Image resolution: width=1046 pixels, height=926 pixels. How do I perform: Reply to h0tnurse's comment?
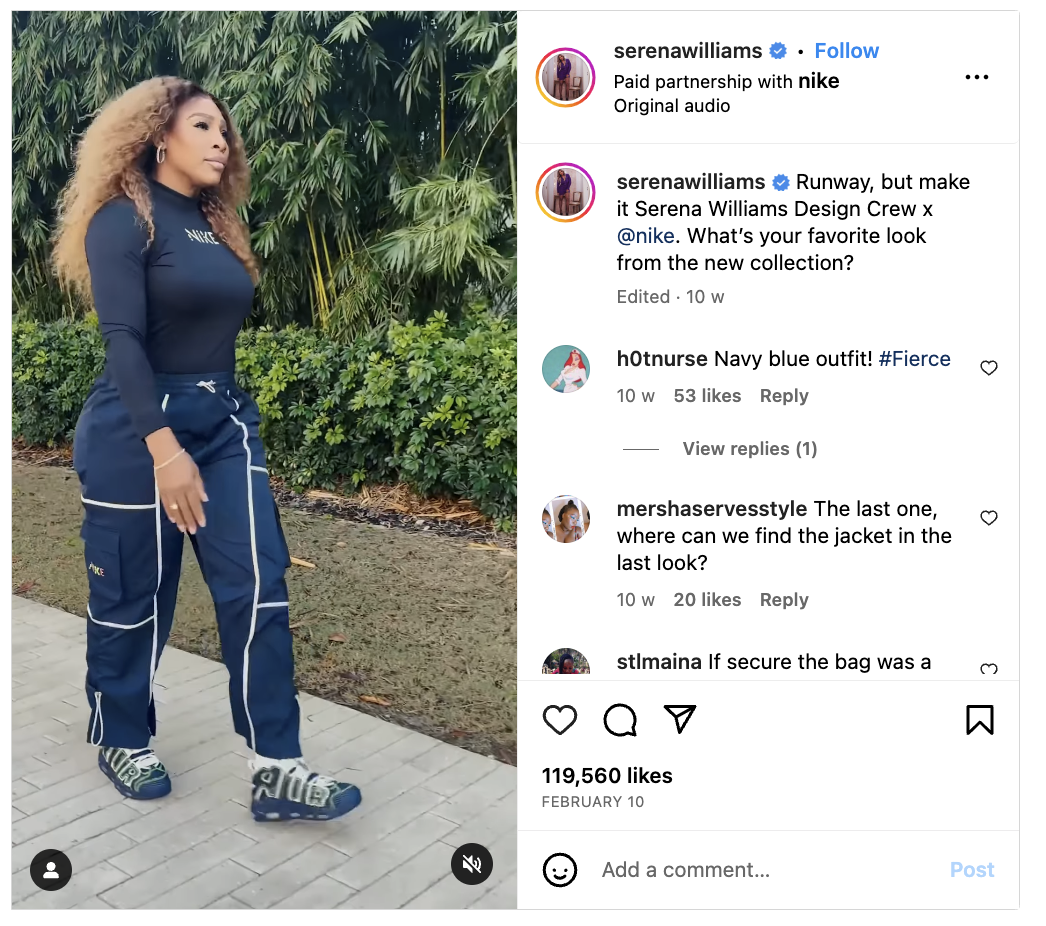pyautogui.click(x=784, y=396)
